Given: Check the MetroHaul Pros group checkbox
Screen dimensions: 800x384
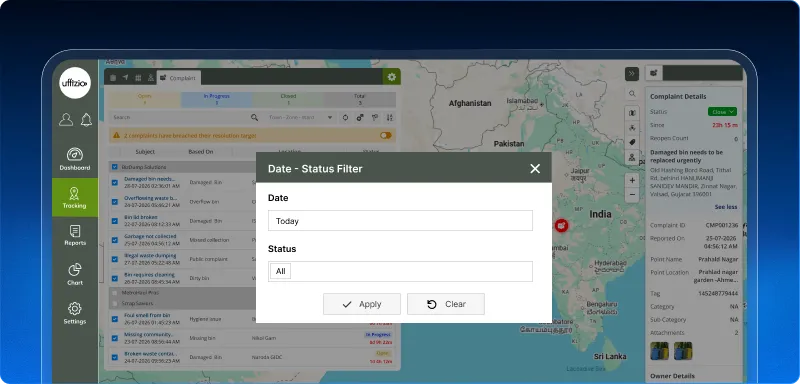Looking at the screenshot, I should [115, 293].
